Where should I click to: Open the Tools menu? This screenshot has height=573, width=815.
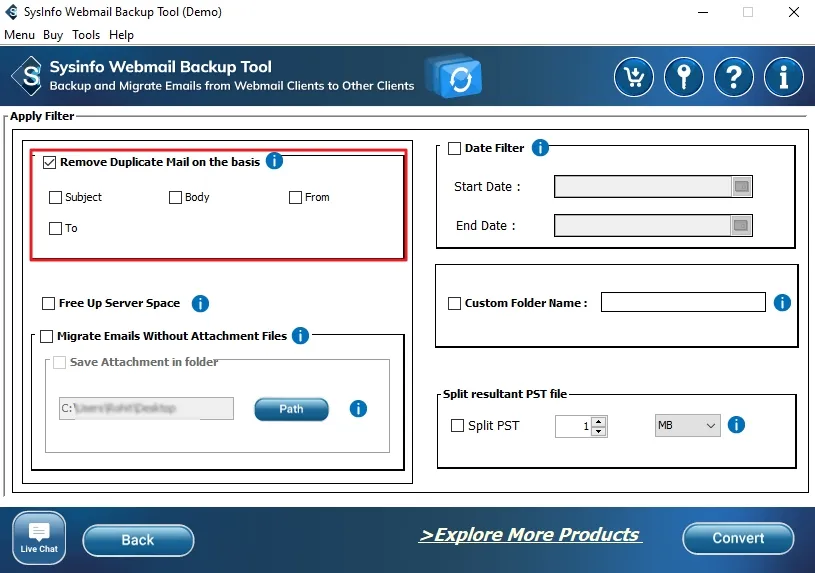[86, 35]
